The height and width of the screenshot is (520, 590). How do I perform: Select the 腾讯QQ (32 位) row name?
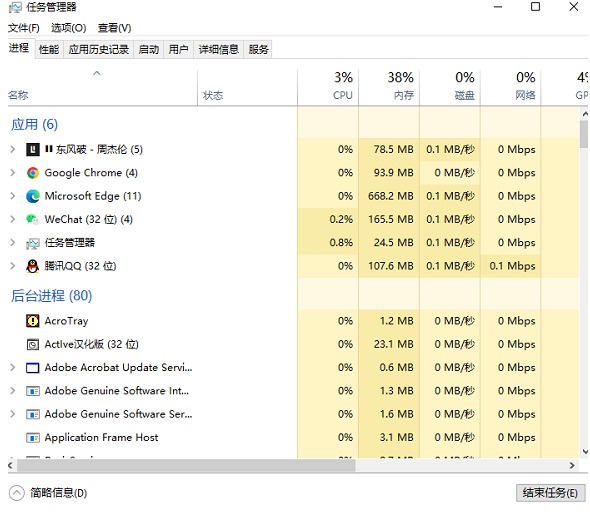point(80,266)
